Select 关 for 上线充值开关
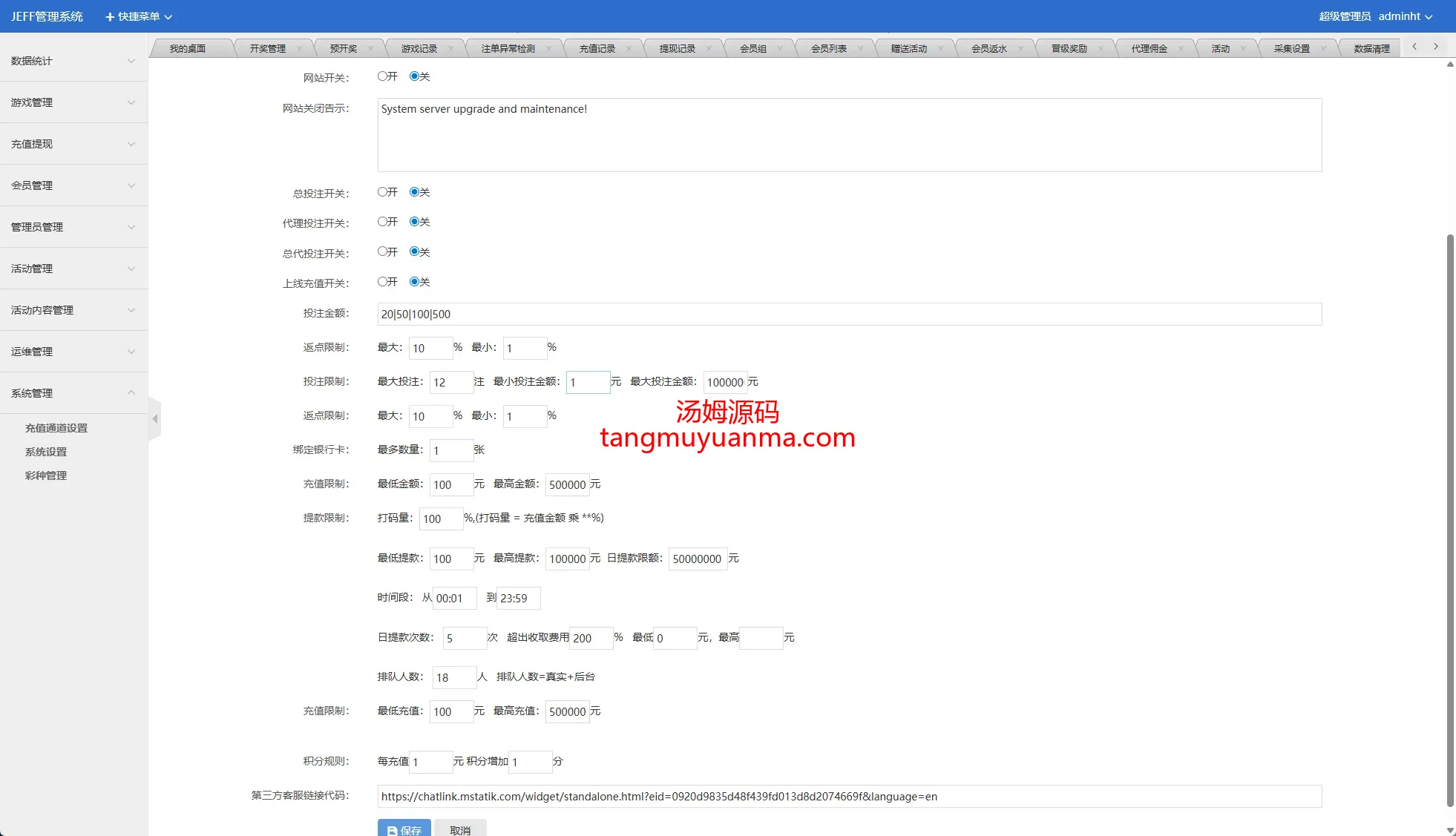The image size is (1456, 836). click(414, 282)
